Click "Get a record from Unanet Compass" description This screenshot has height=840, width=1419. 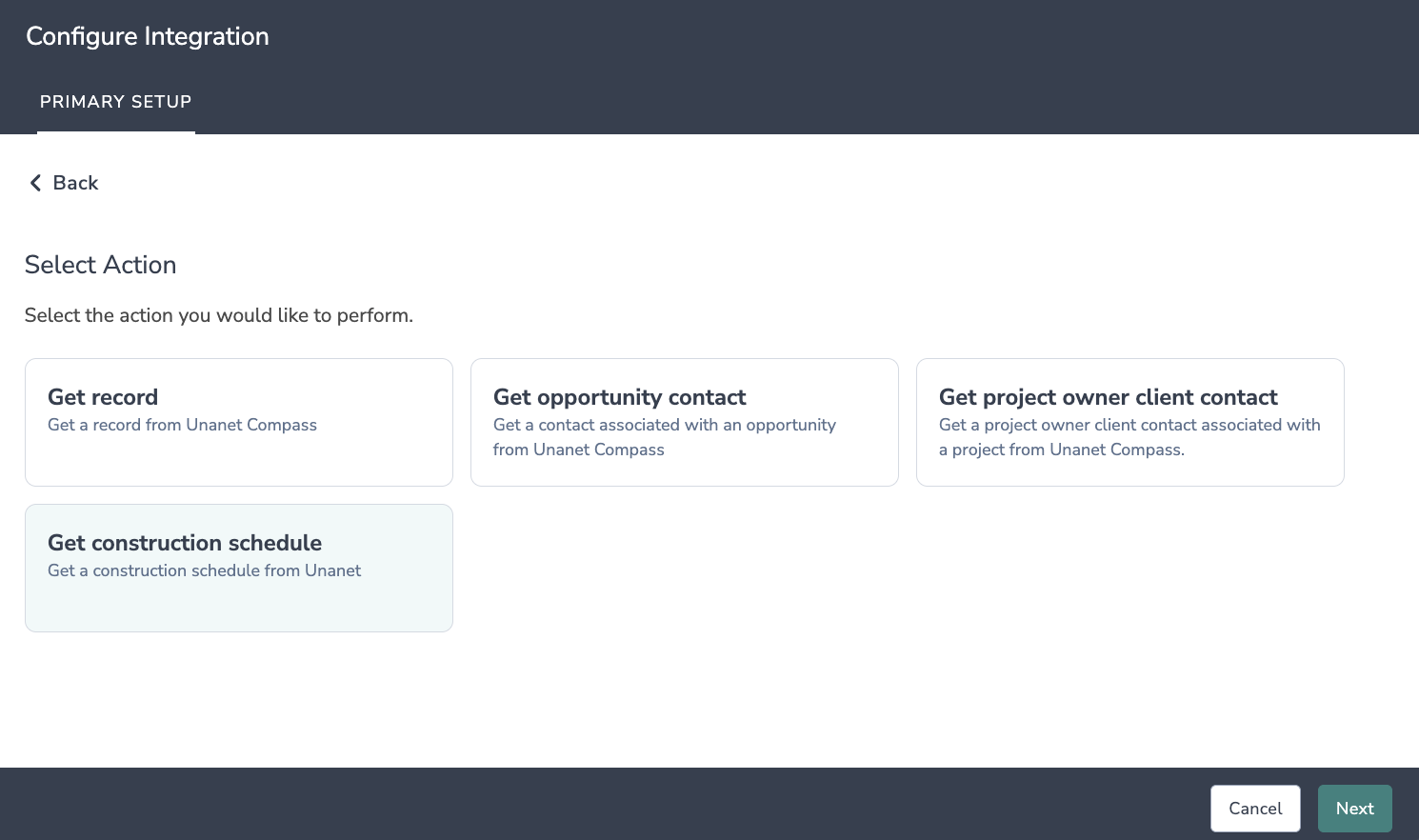click(182, 425)
